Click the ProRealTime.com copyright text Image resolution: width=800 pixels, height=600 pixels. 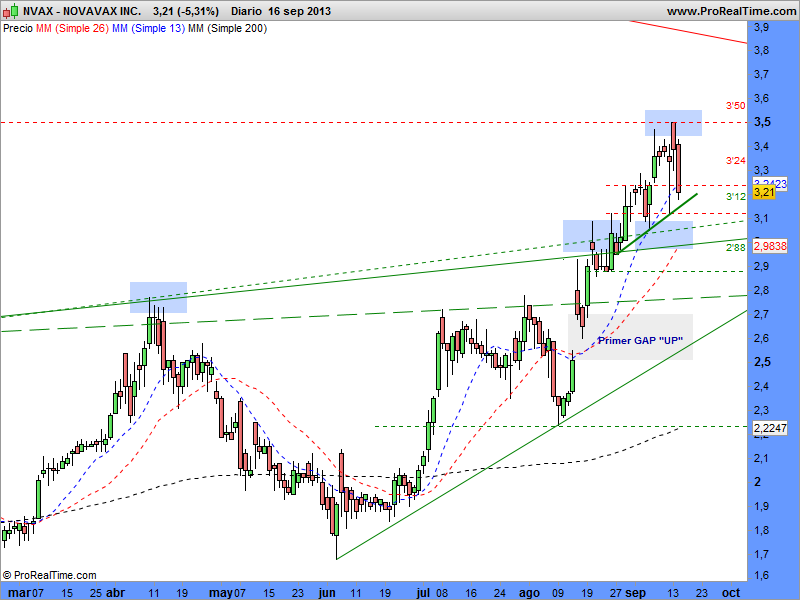click(x=49, y=575)
